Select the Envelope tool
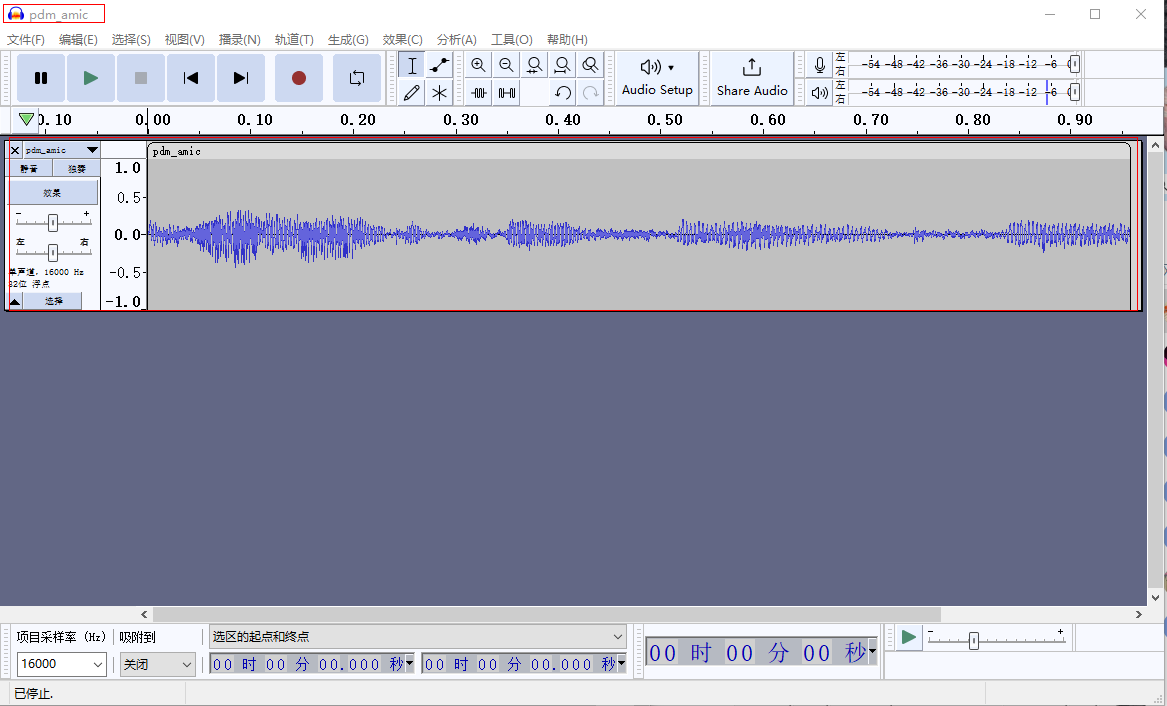This screenshot has height=706, width=1167. [439, 66]
